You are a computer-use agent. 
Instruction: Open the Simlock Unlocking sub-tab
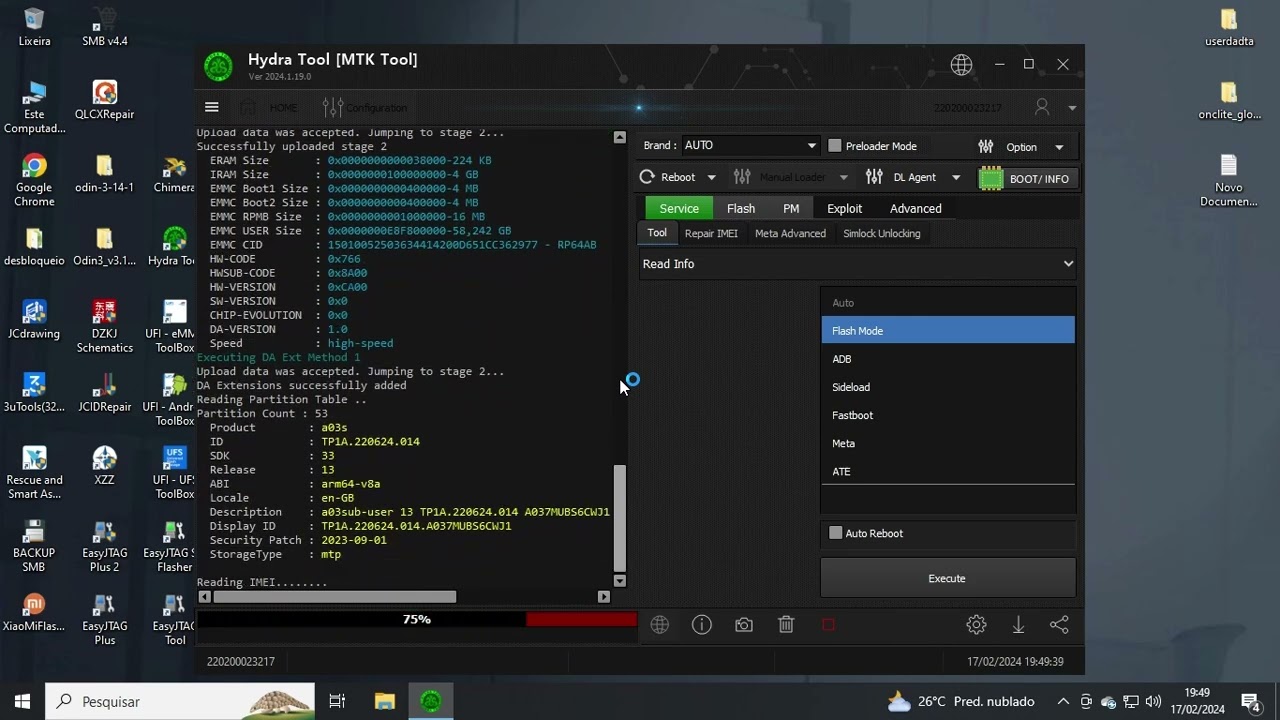(881, 233)
